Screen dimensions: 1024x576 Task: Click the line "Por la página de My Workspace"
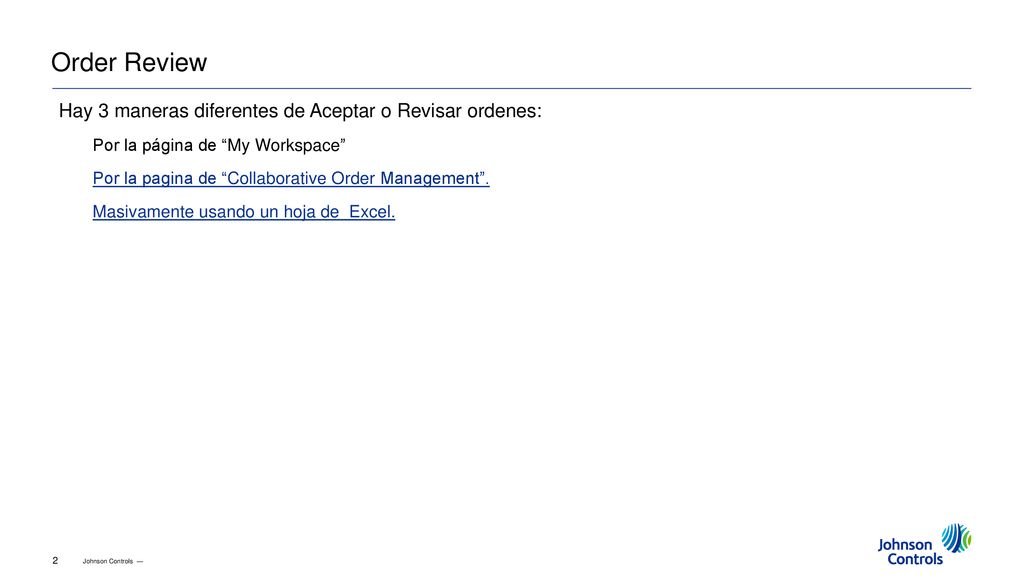[x=219, y=145]
